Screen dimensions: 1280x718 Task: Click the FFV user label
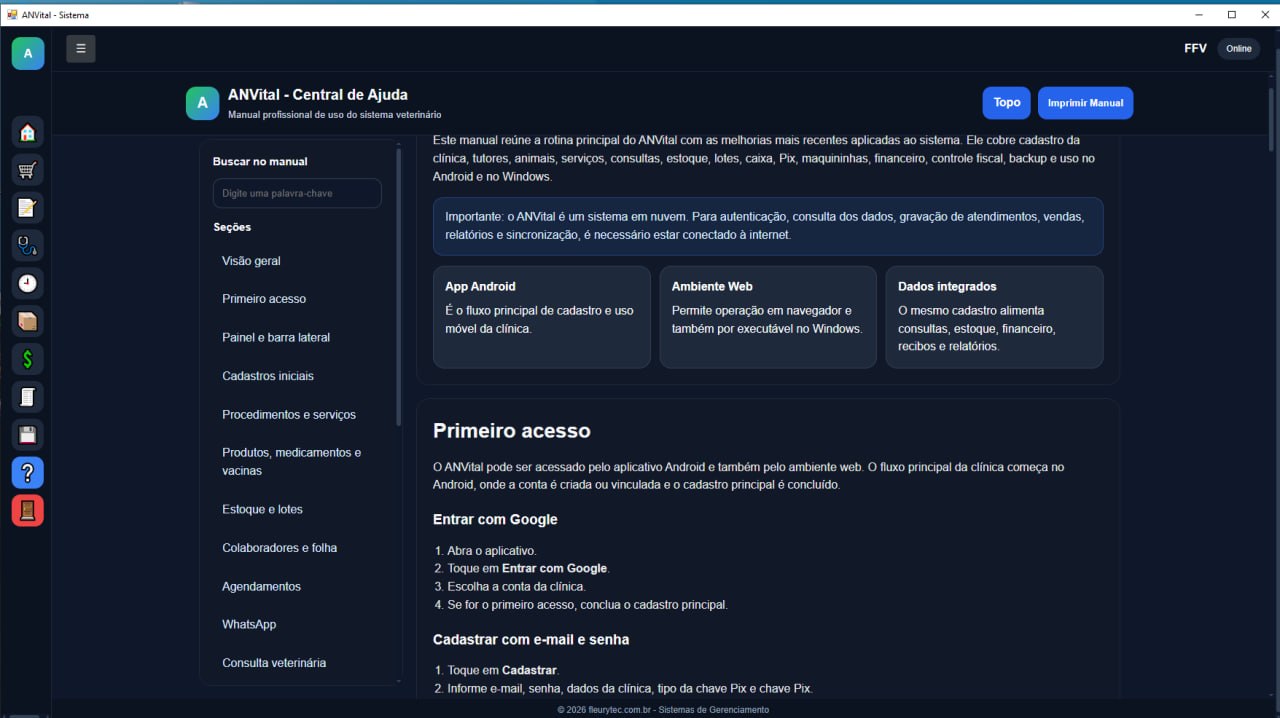1195,48
